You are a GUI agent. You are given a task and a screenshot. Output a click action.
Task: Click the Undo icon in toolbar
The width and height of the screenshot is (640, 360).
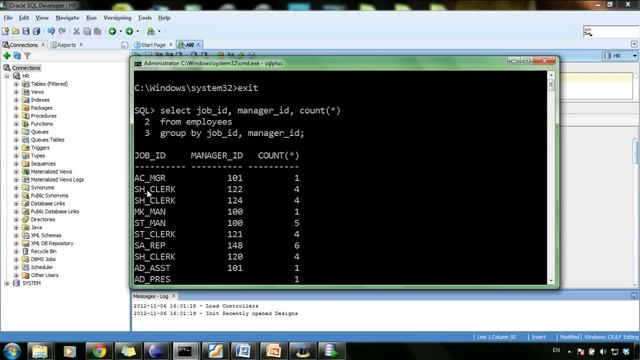click(x=51, y=31)
